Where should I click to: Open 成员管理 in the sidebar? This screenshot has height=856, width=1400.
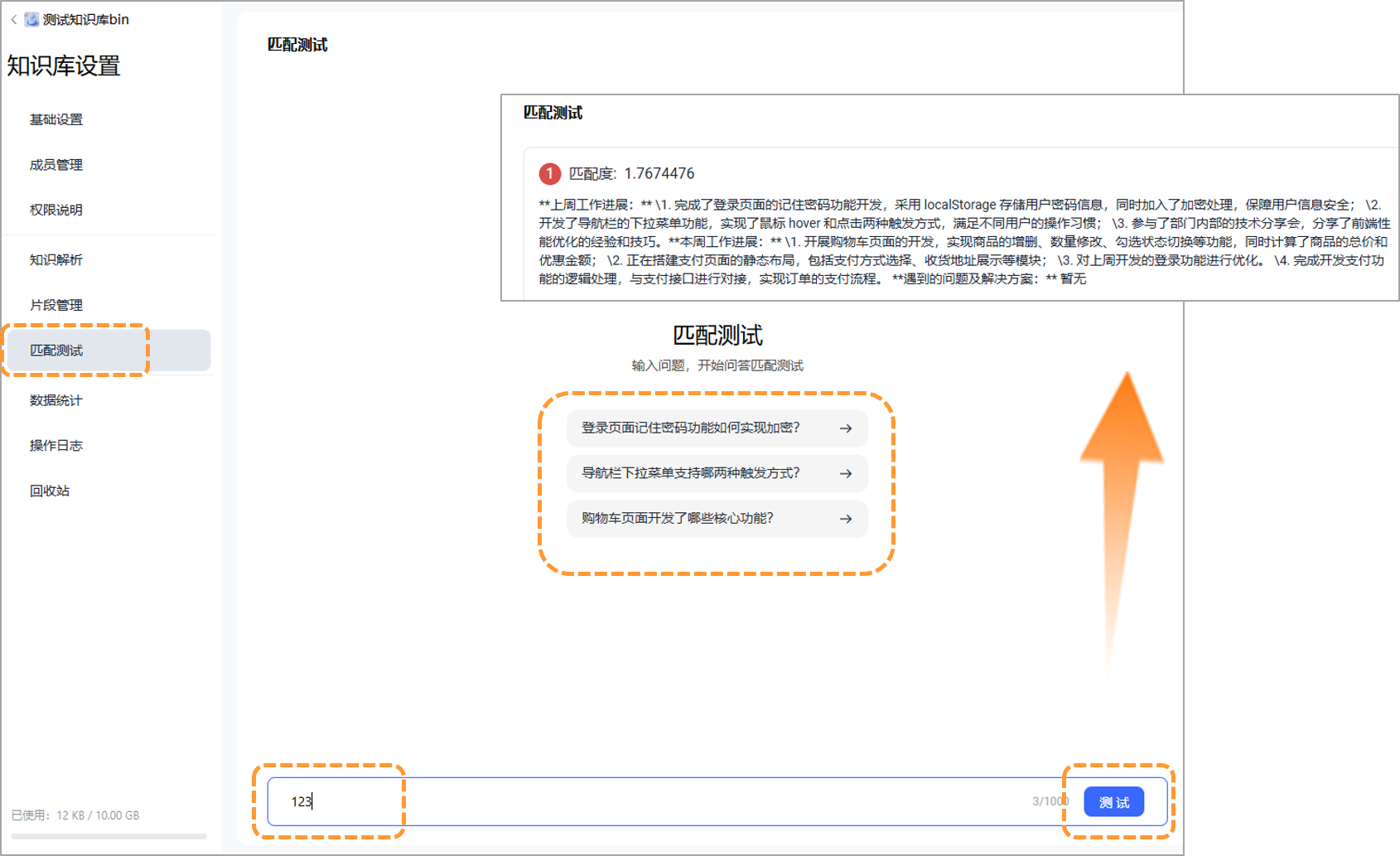point(56,165)
